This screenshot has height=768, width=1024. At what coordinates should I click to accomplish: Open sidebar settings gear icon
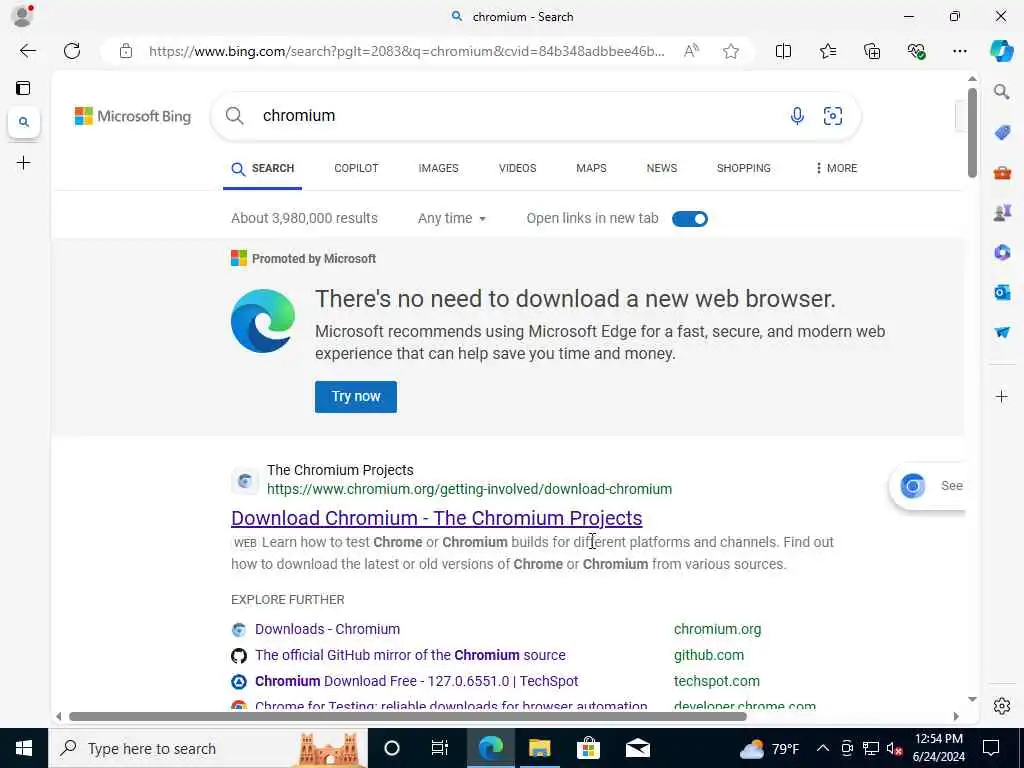click(1002, 706)
